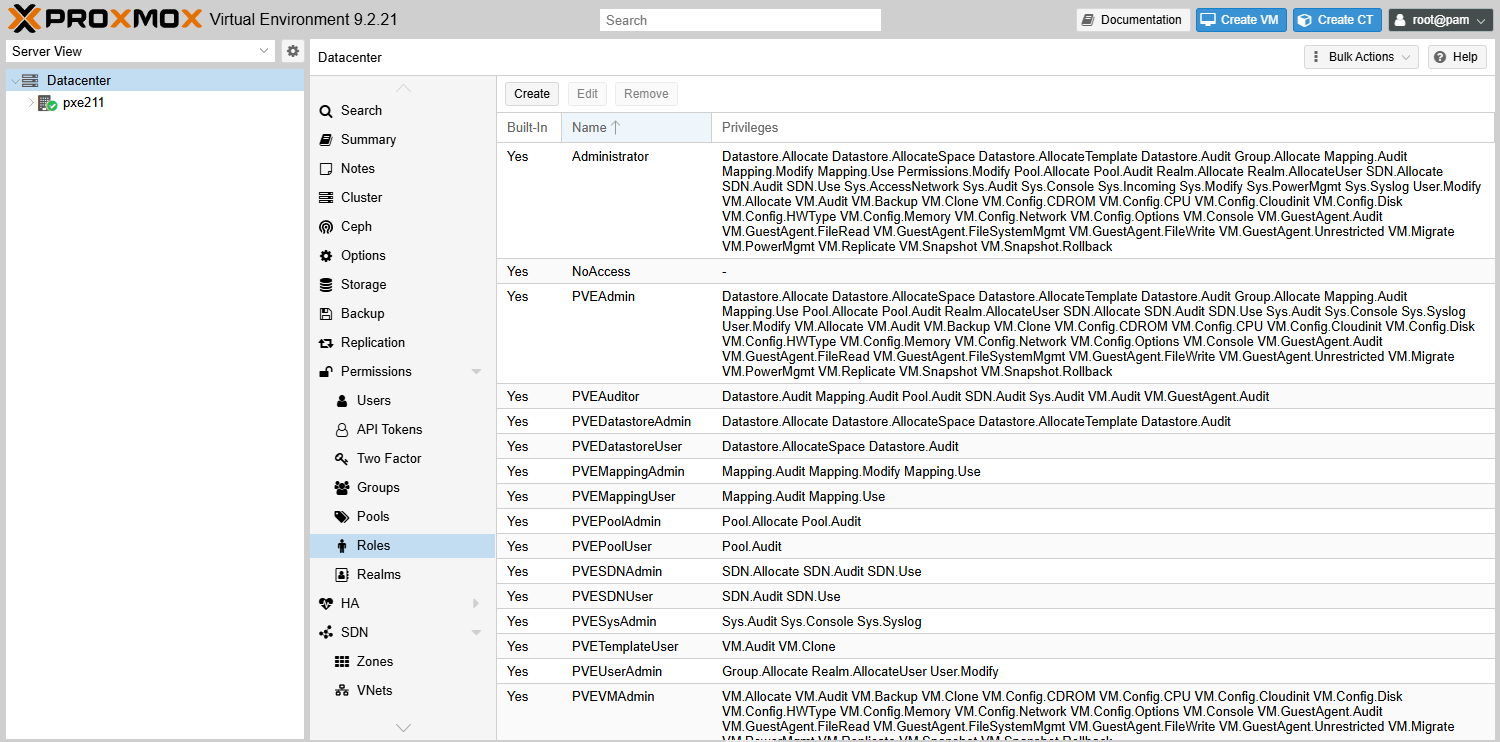
Task: Click the Ceph icon in the sidebar
Action: (326, 226)
